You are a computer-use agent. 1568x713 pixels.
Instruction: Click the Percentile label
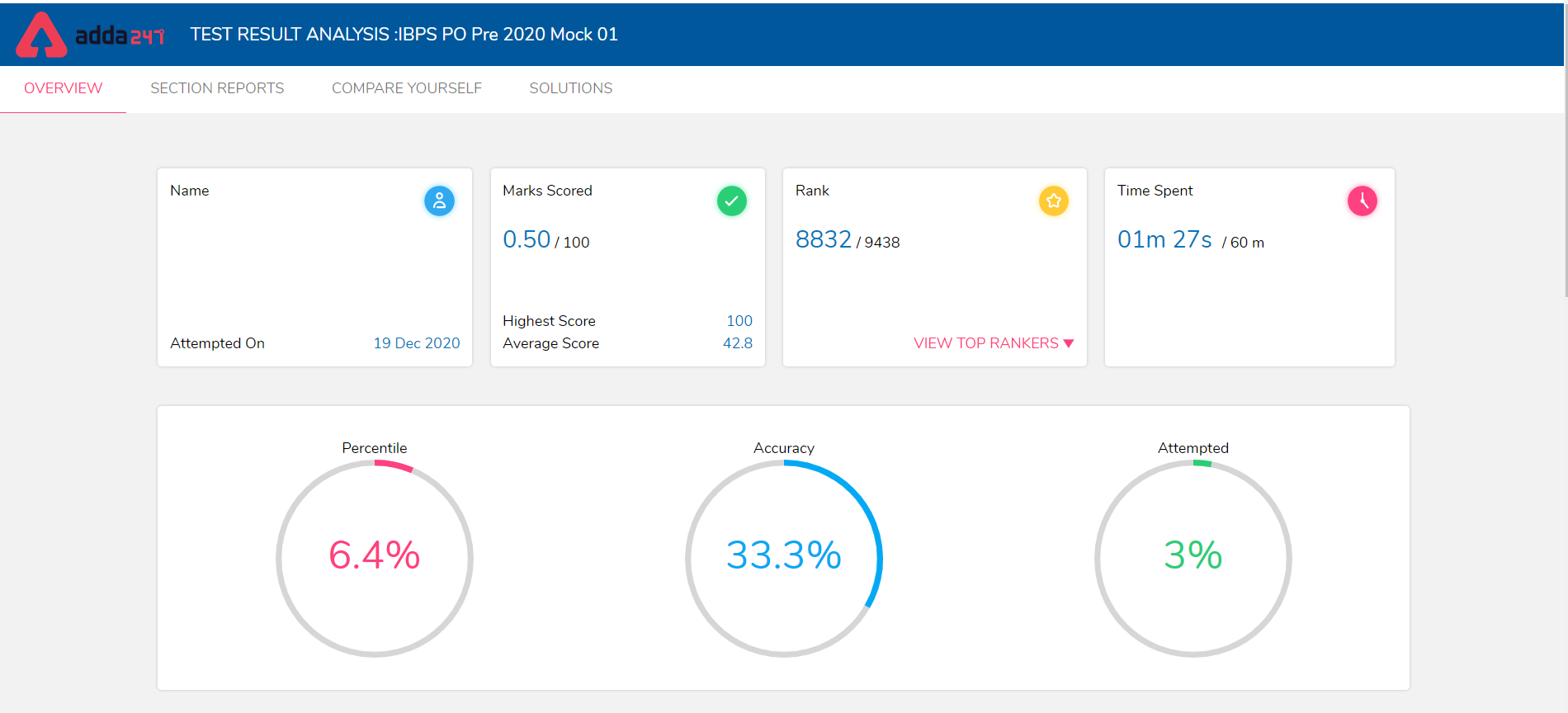coord(375,448)
